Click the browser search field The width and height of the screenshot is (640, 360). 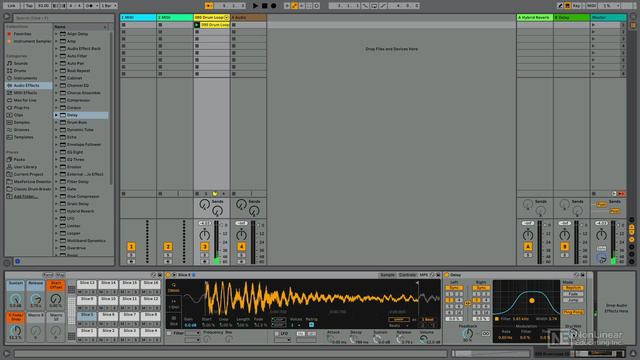(x=63, y=18)
